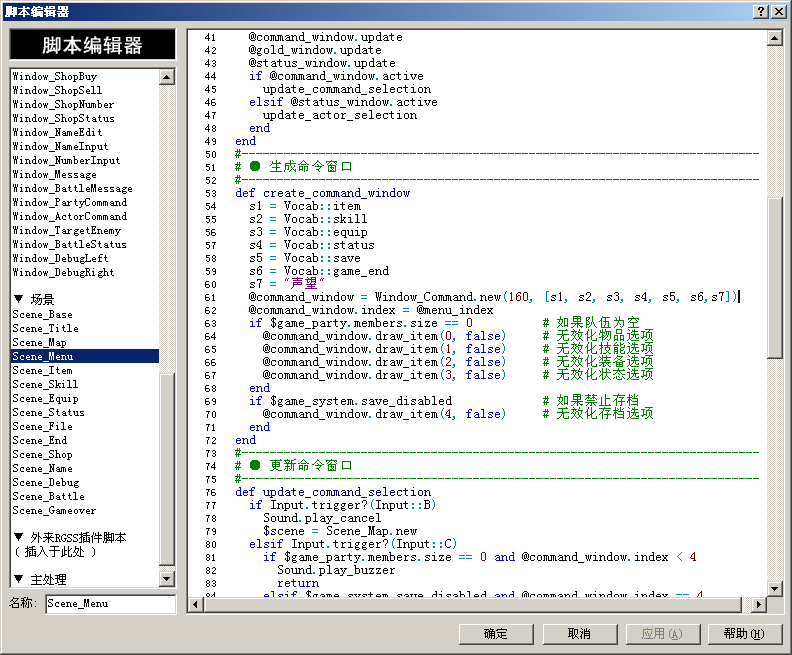Click the '声望' string on line 60

coord(304,284)
